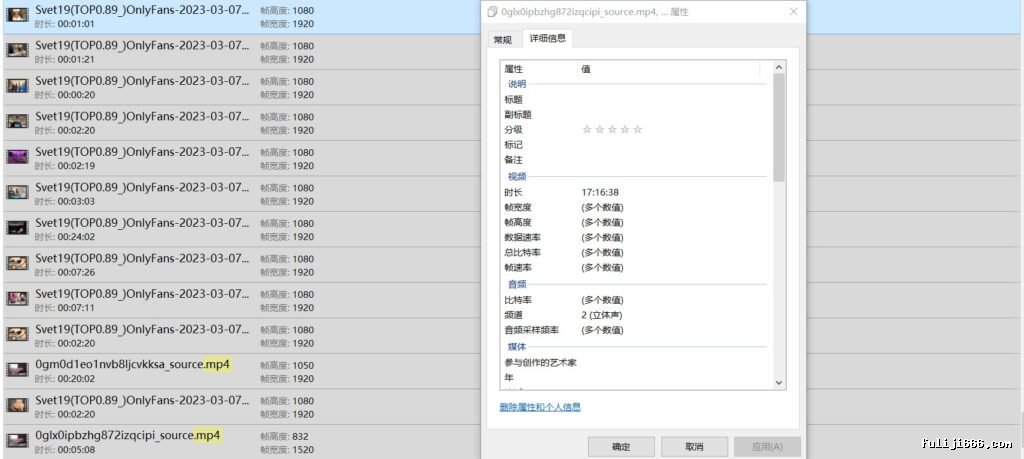Click the properties list scroll-up arrow
This screenshot has height=459, width=1024.
click(x=778, y=67)
